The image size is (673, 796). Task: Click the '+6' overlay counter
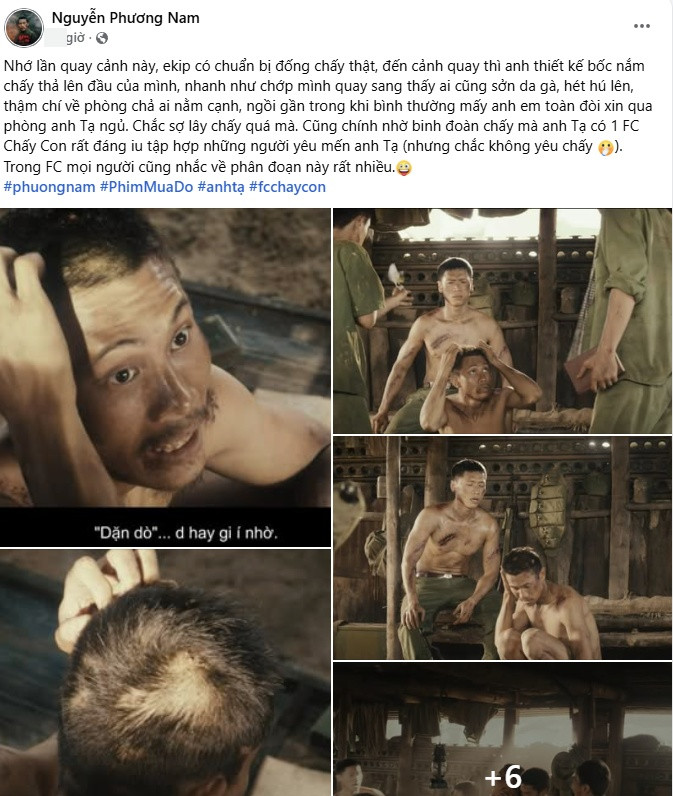(503, 777)
